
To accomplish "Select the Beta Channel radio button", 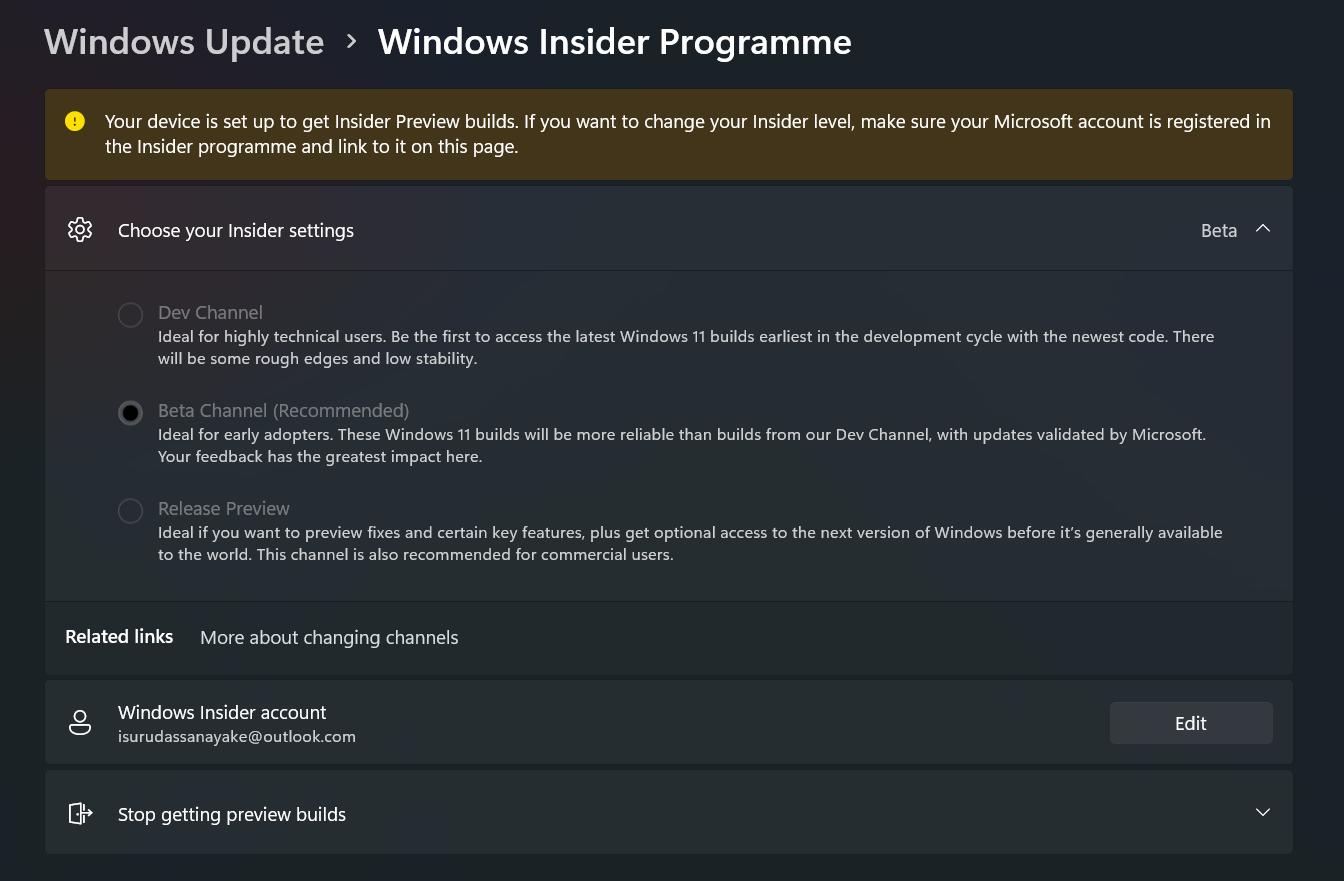I will 130,412.
